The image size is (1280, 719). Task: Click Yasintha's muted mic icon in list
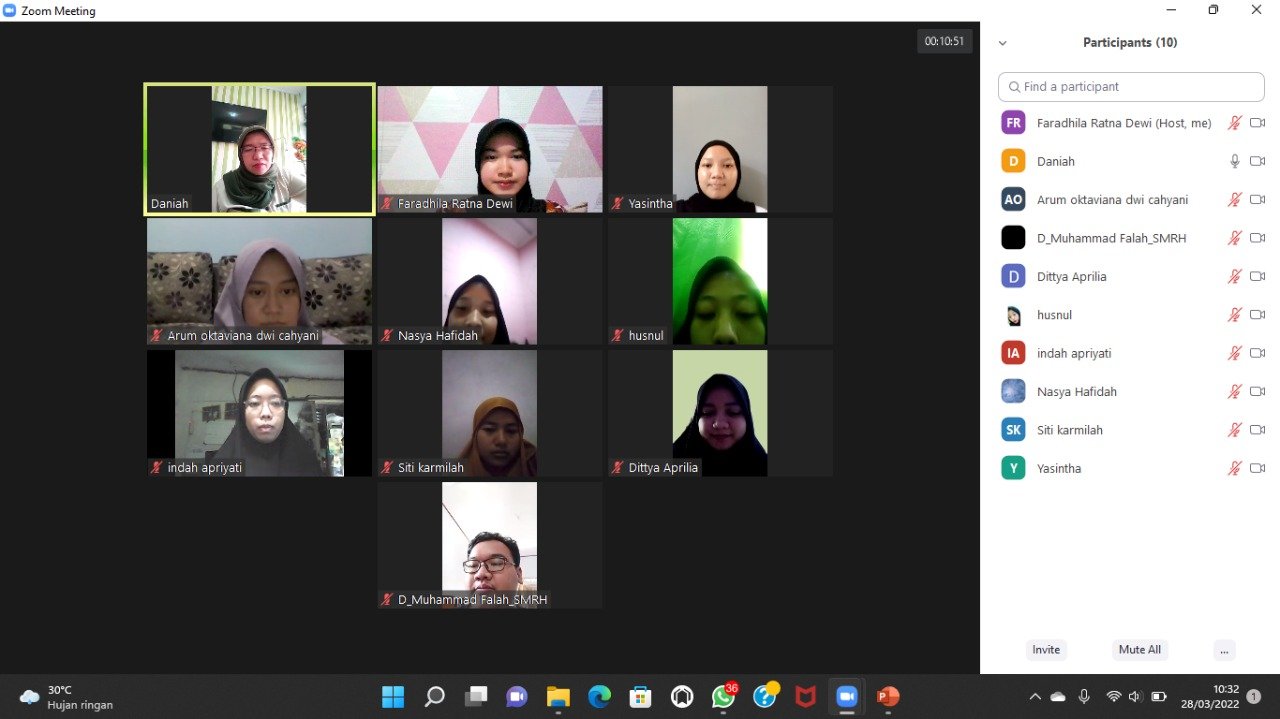[1235, 468]
